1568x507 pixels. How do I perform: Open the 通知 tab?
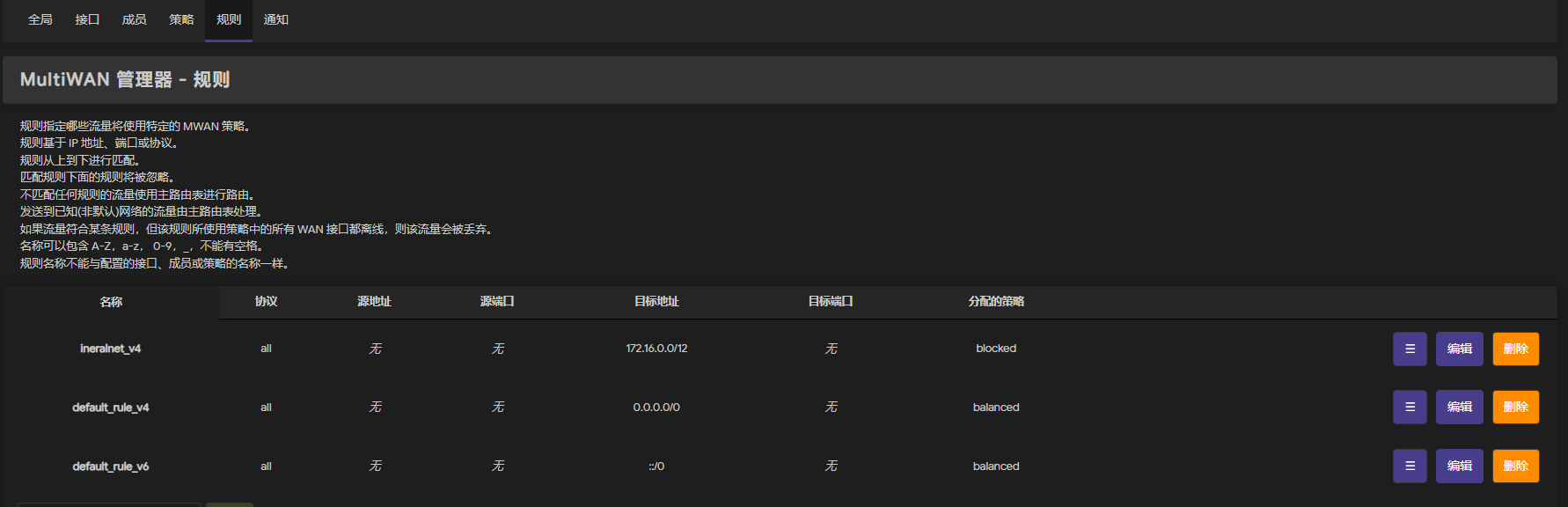pyautogui.click(x=276, y=19)
